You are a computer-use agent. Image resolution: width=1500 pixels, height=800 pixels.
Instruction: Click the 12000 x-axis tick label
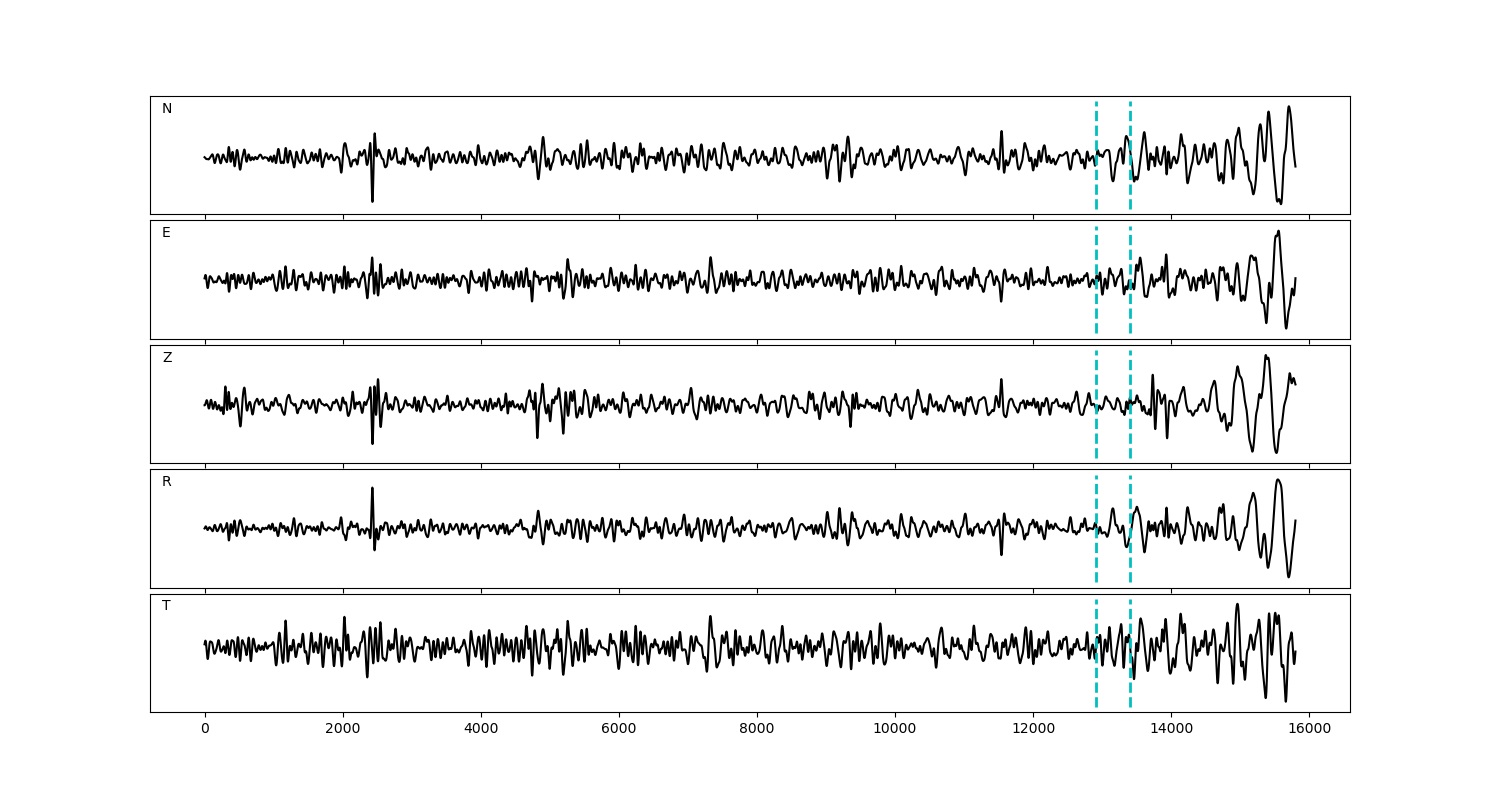tap(1033, 729)
